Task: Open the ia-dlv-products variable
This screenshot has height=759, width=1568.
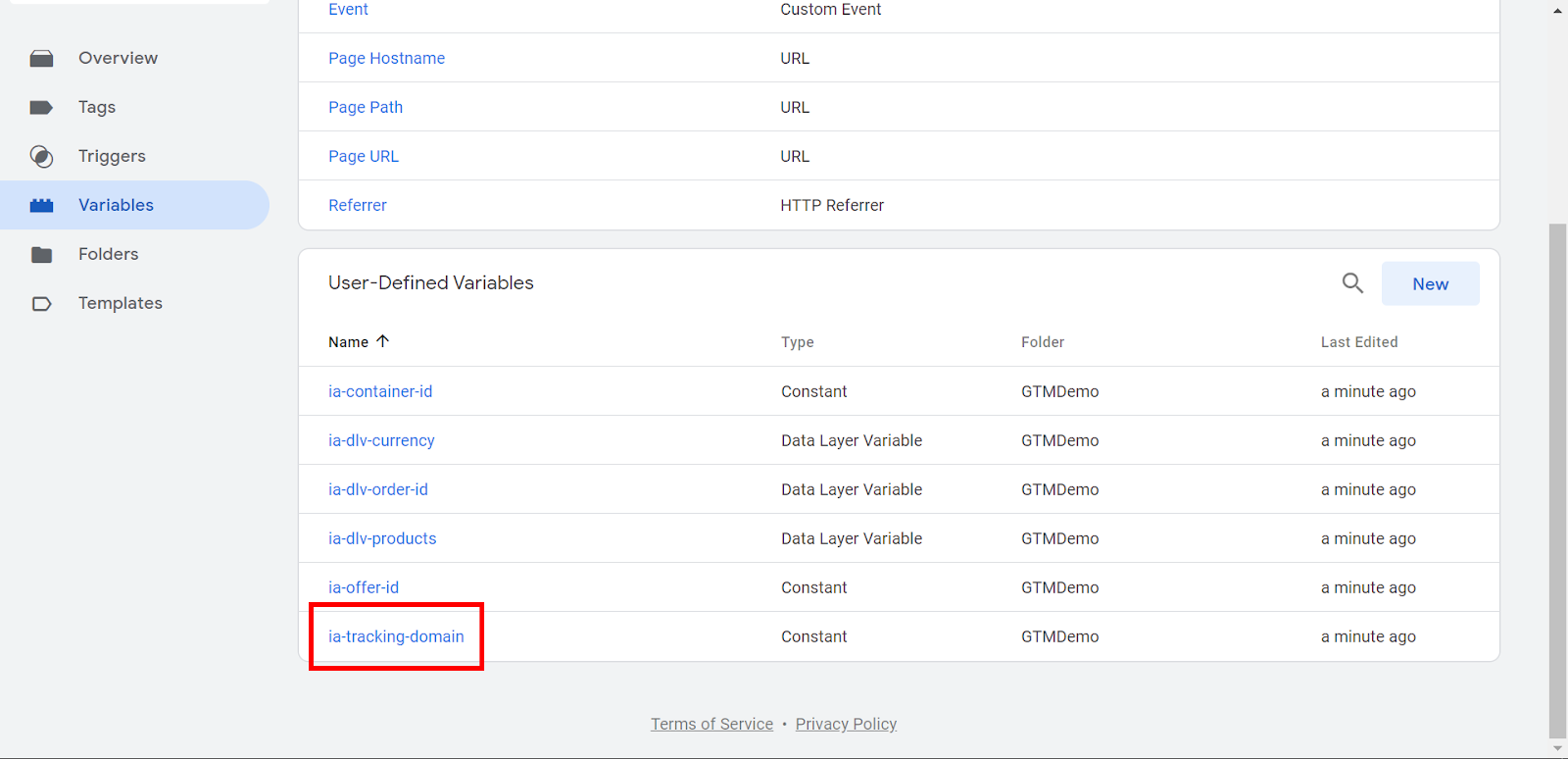Action: point(382,538)
